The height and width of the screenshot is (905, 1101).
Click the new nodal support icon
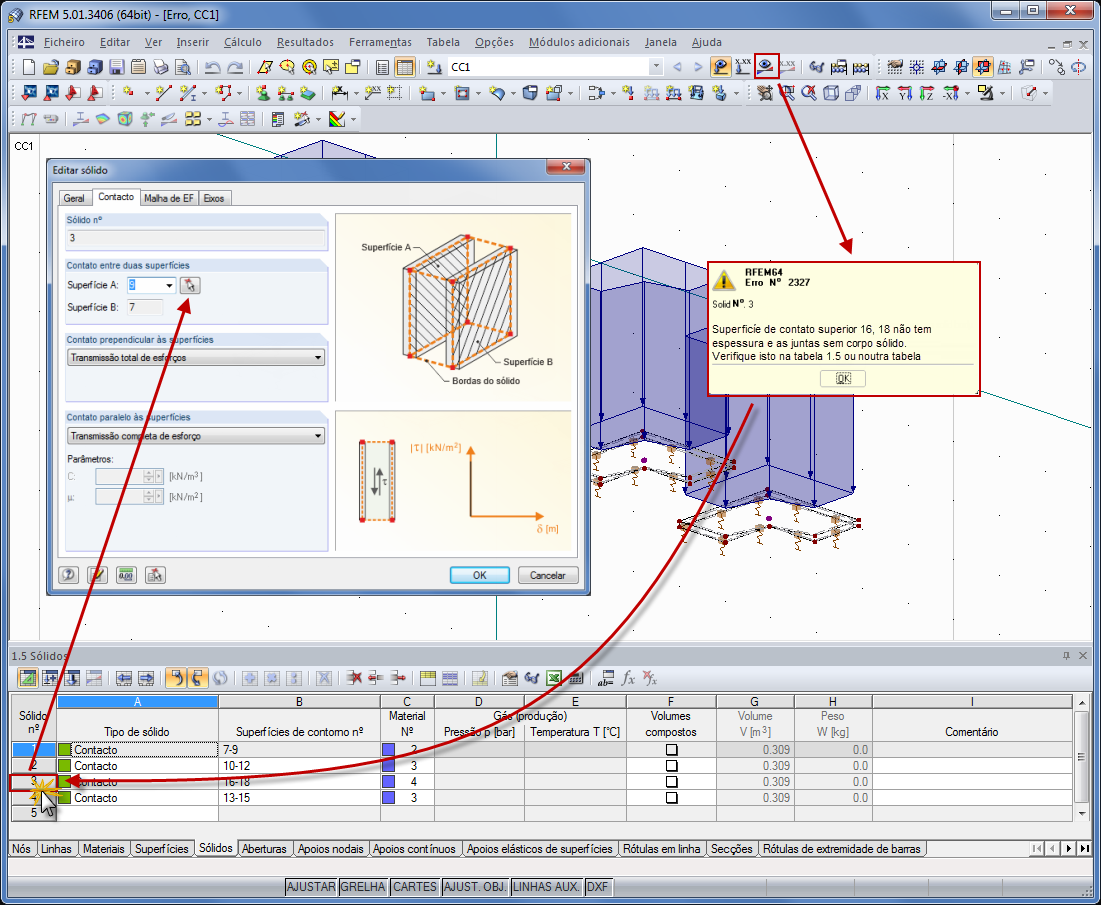point(263,93)
